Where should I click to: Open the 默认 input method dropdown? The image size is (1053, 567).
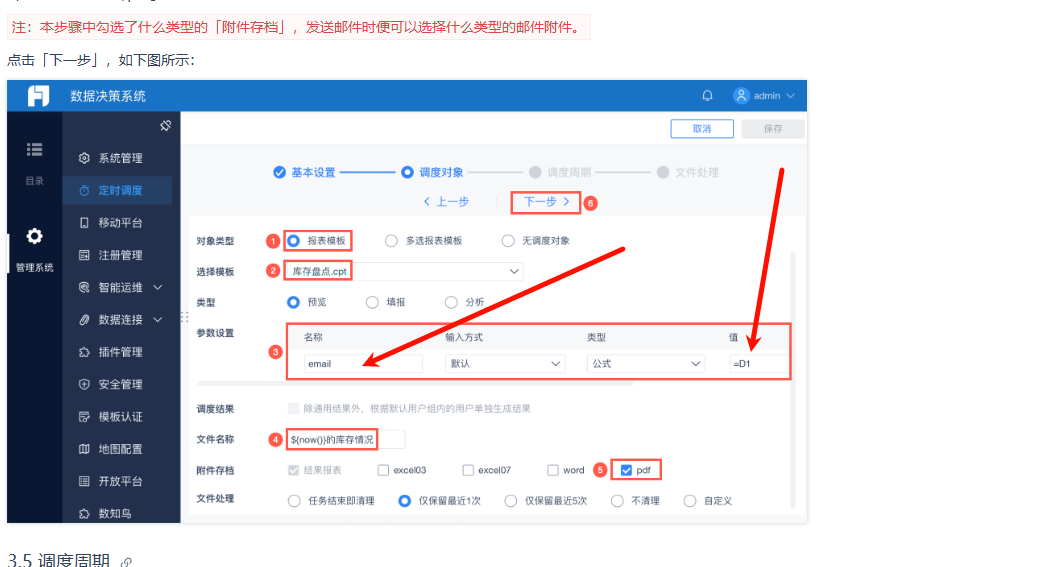click(504, 363)
